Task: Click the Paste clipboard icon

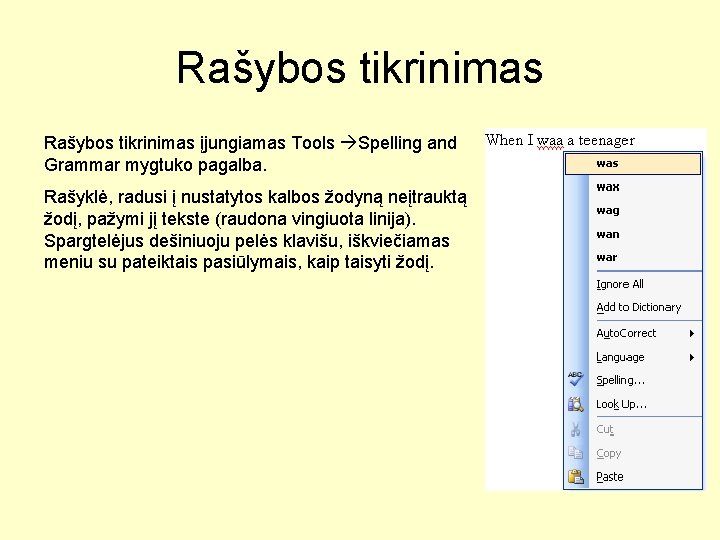Action: tap(575, 477)
